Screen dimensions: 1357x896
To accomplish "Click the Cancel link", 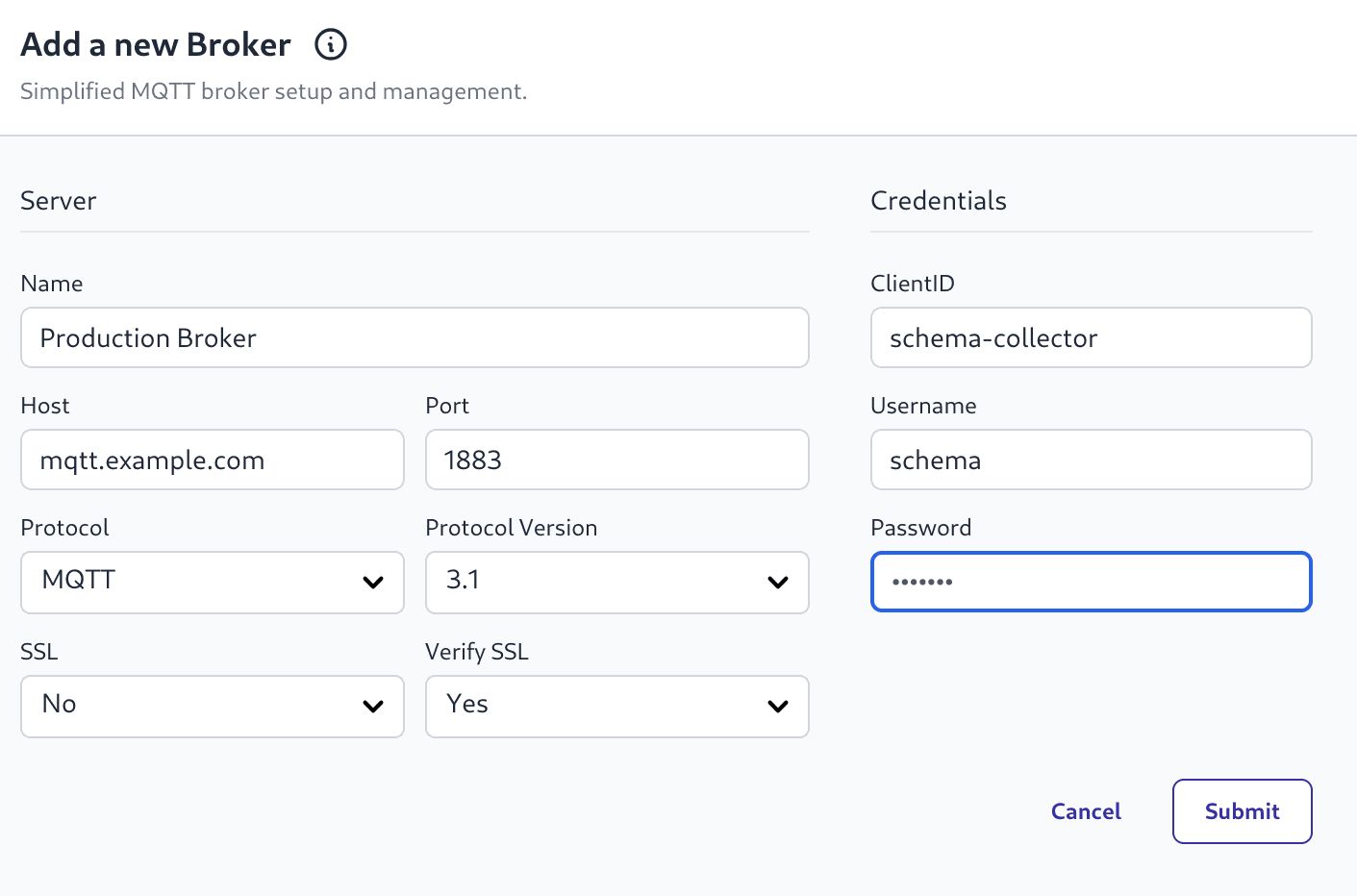I will (1086, 811).
